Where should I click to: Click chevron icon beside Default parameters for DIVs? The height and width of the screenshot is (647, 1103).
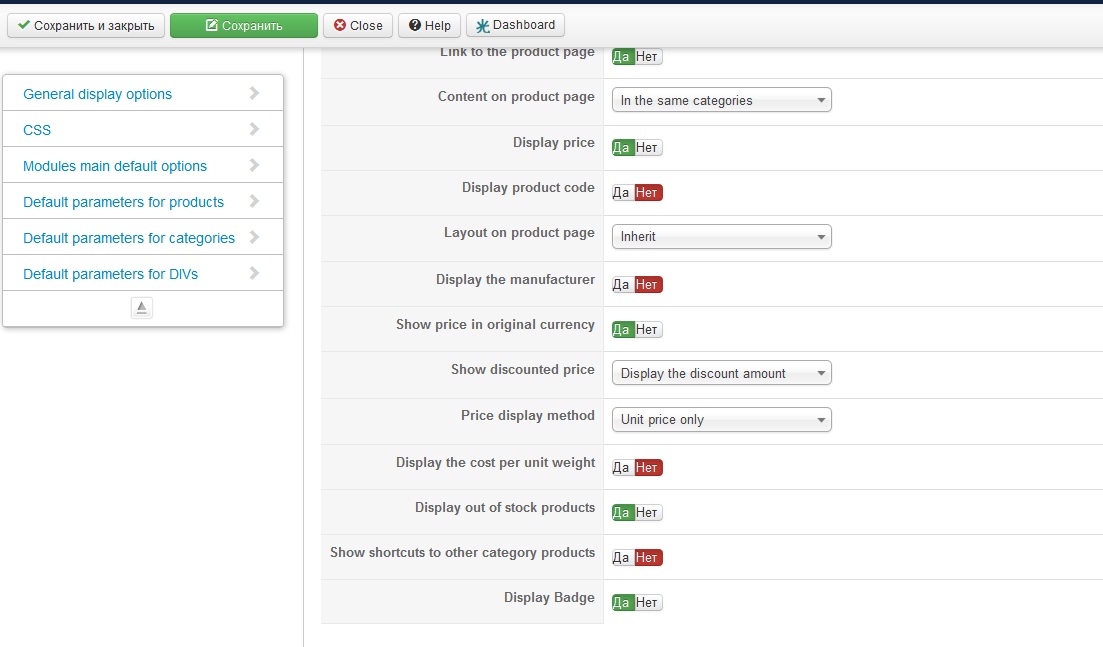tap(254, 273)
